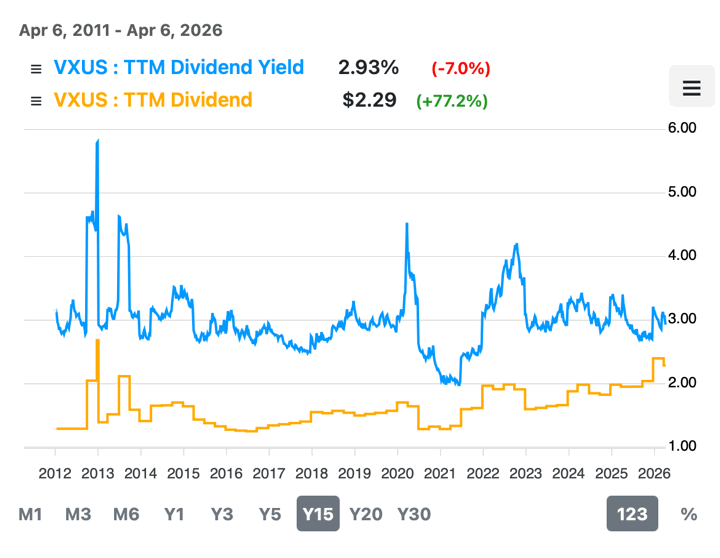
Task: Select the M1 time range
Action: 31,514
